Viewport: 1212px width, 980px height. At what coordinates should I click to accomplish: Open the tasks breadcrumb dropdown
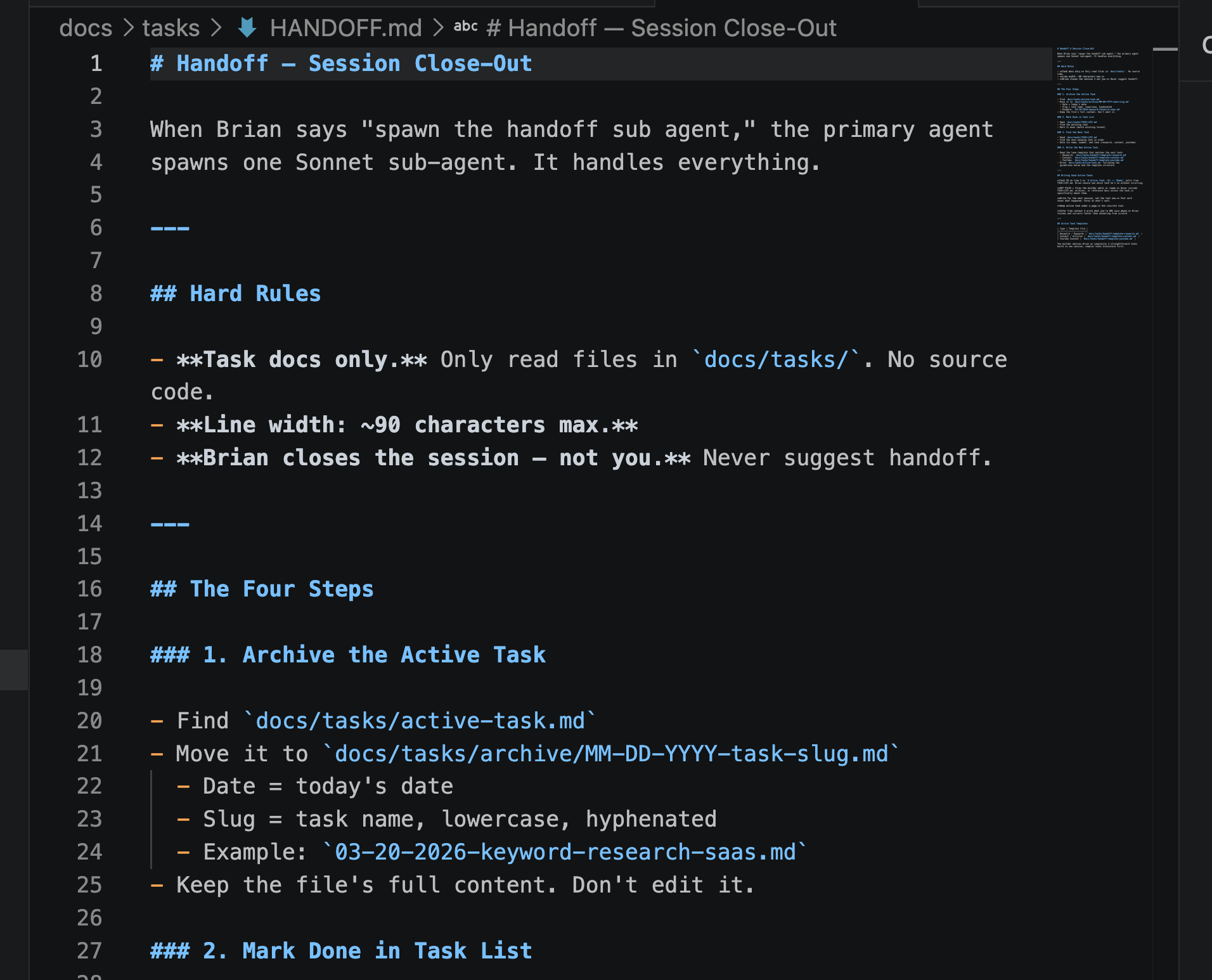170,28
